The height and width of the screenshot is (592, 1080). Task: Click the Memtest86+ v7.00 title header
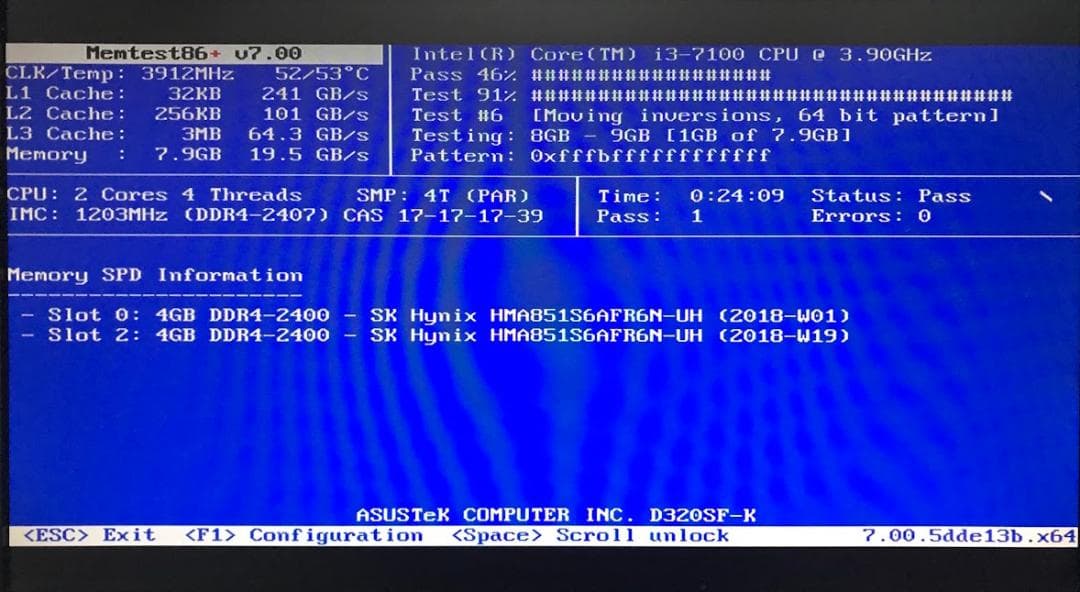point(193,53)
